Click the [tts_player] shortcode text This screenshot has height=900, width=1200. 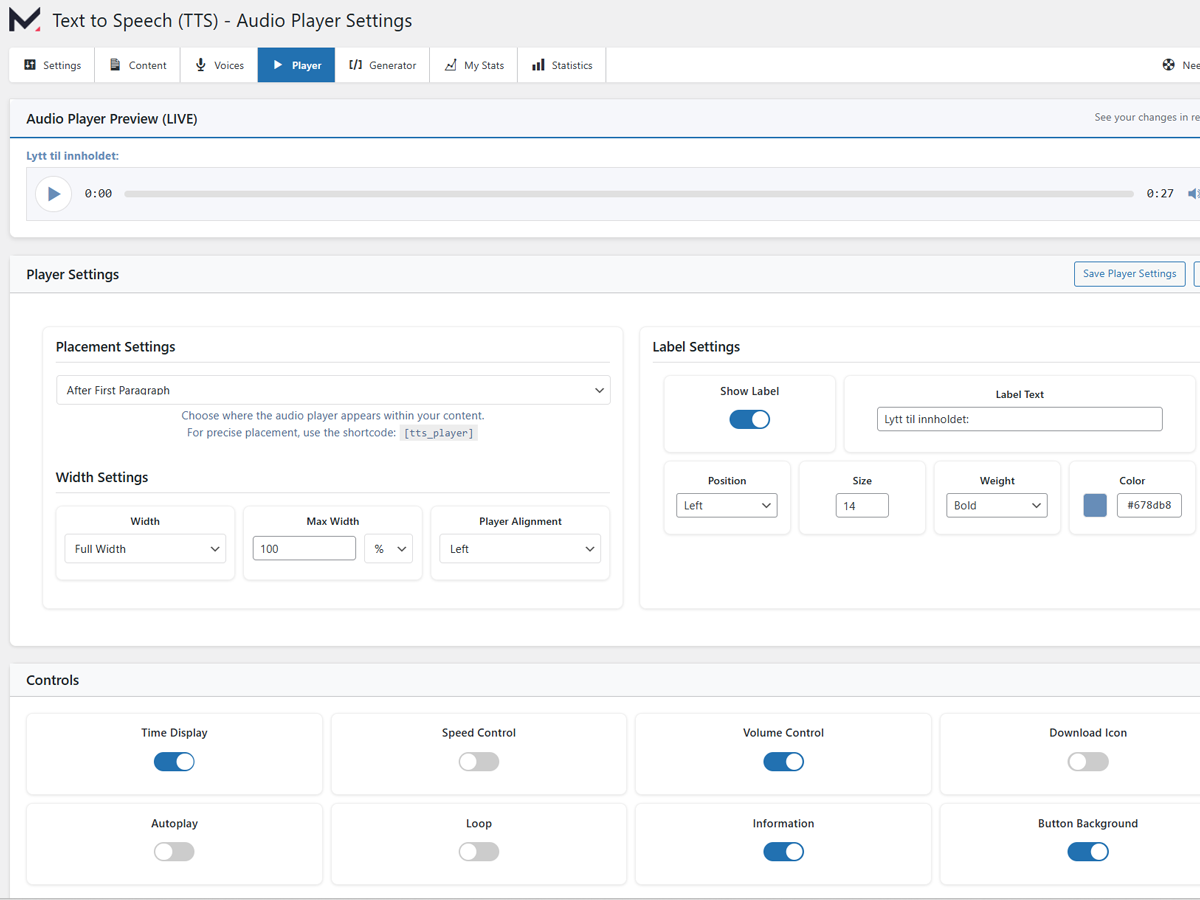(439, 433)
